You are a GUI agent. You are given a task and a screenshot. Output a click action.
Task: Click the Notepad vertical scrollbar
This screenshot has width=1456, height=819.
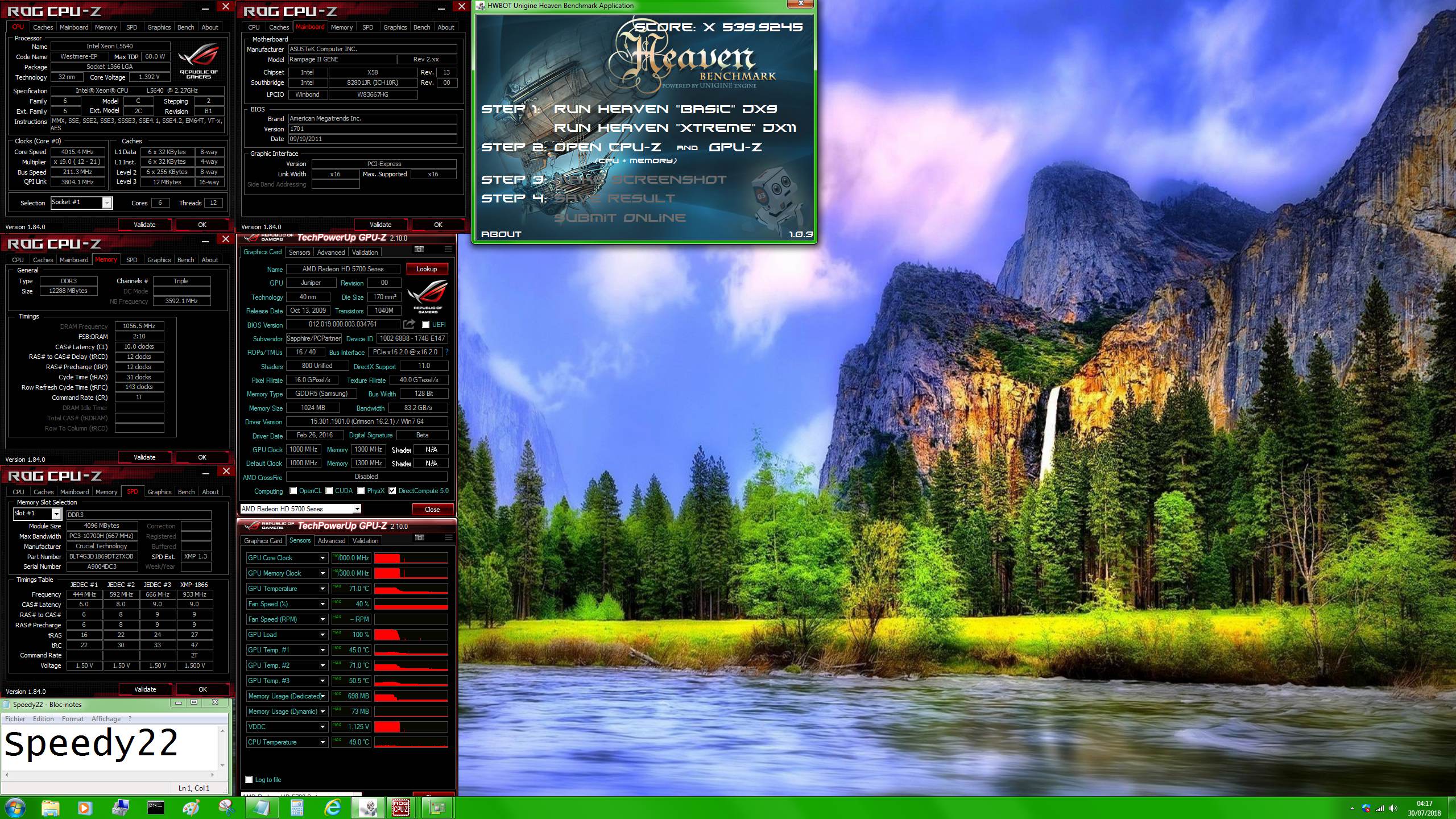pyautogui.click(x=222, y=748)
